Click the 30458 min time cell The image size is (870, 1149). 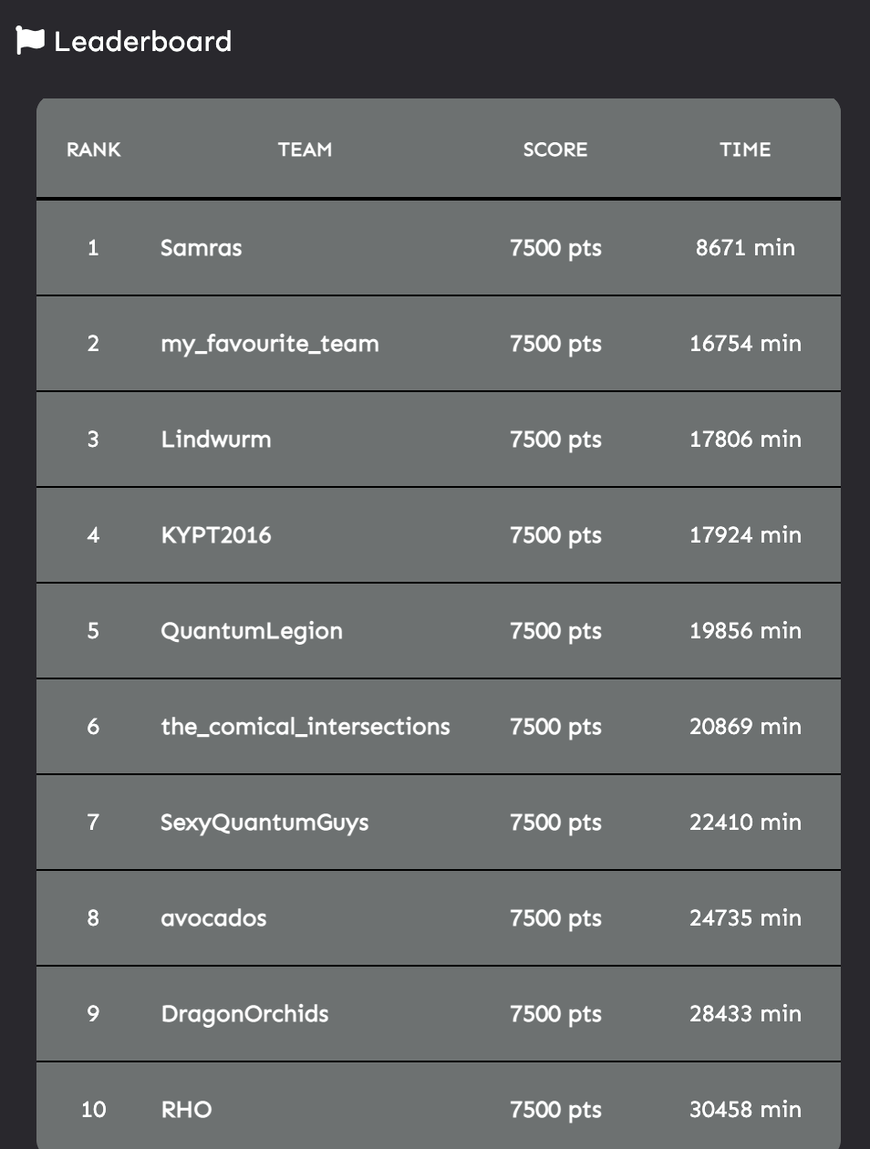[745, 1109]
